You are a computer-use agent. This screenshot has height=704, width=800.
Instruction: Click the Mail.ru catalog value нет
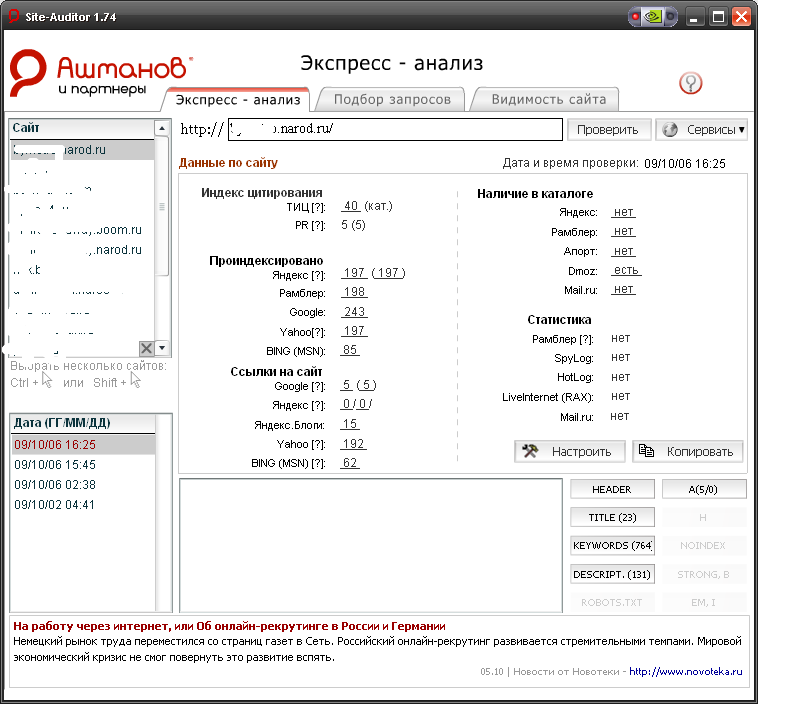pyautogui.click(x=623, y=289)
